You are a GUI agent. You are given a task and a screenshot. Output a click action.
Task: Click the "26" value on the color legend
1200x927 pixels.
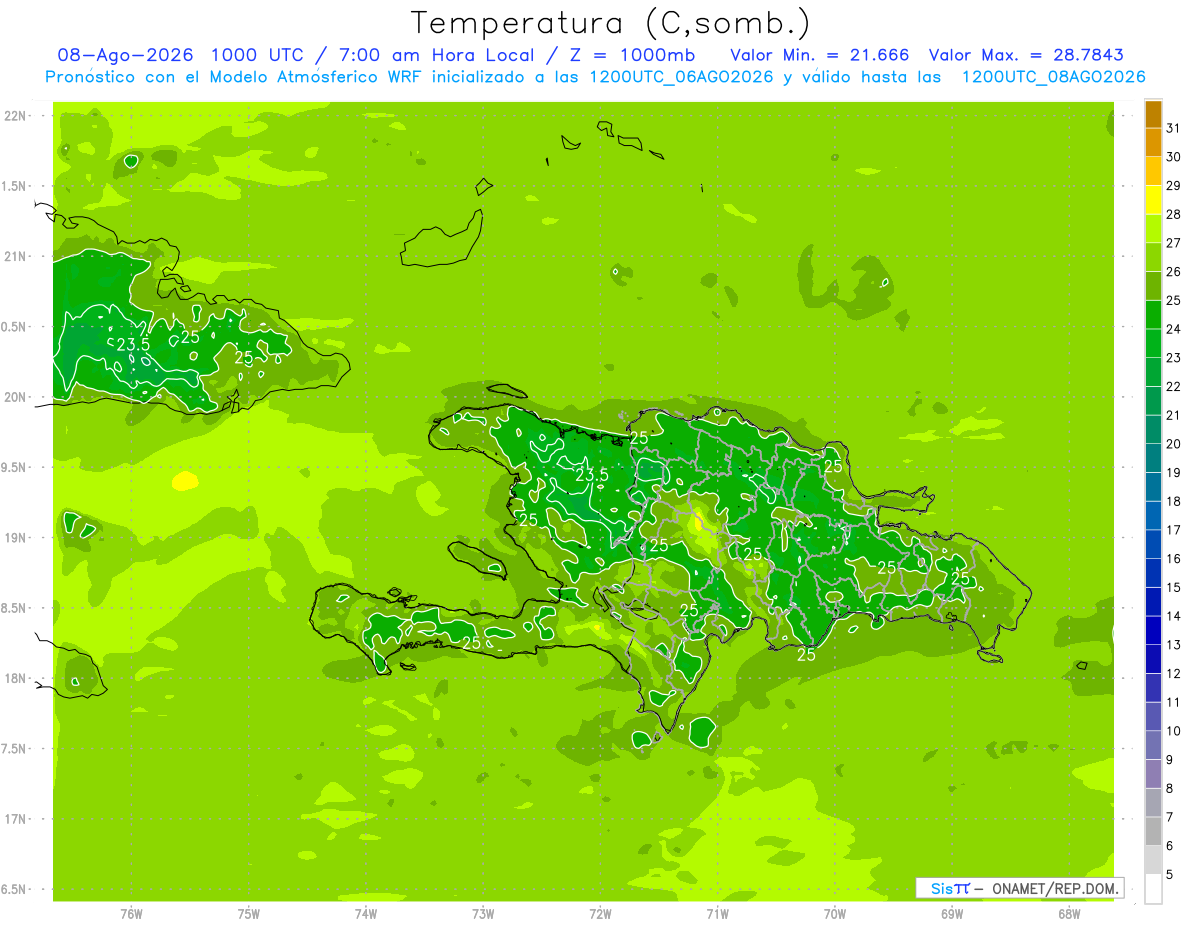(x=1173, y=271)
